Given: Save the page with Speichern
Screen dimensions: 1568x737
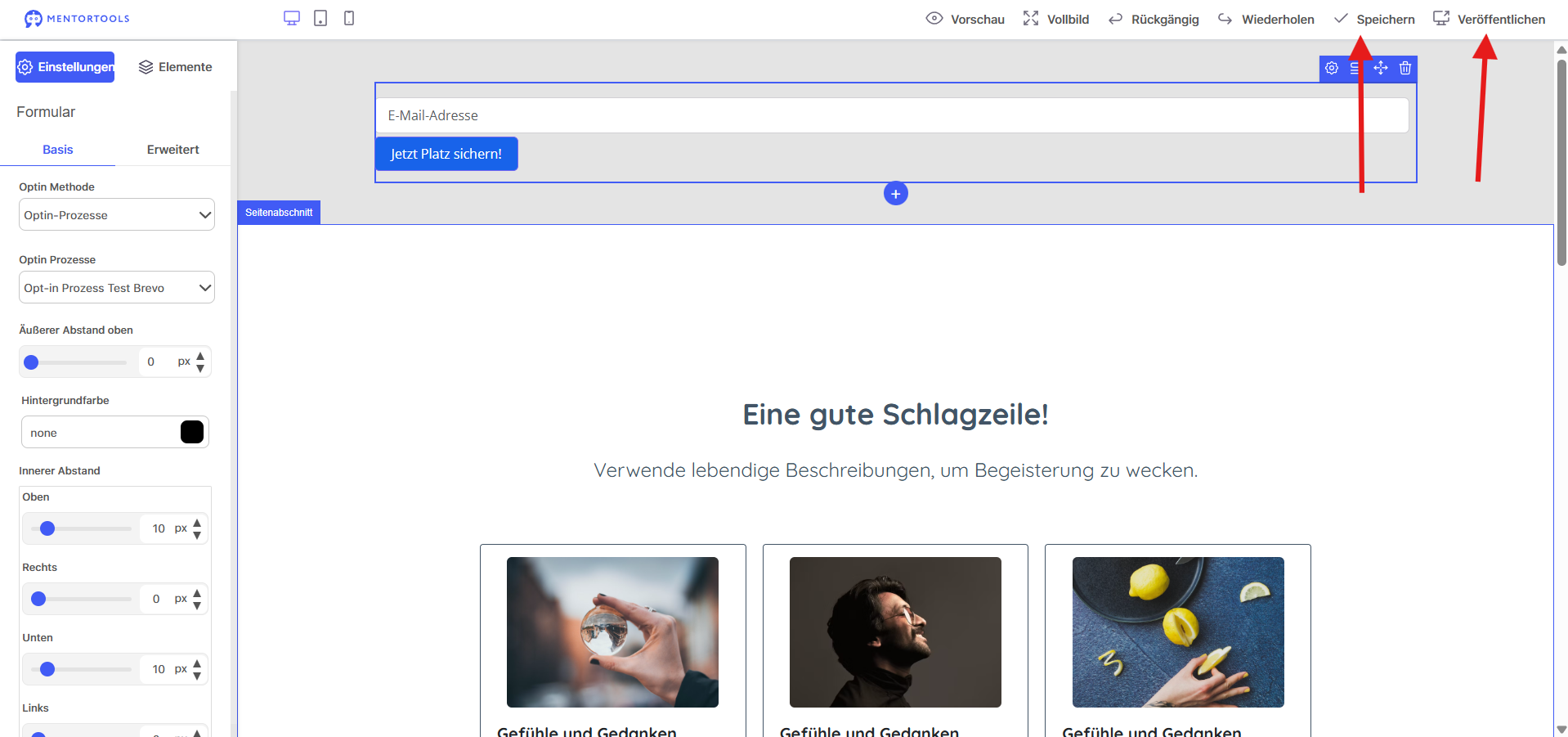Looking at the screenshot, I should (1373, 19).
